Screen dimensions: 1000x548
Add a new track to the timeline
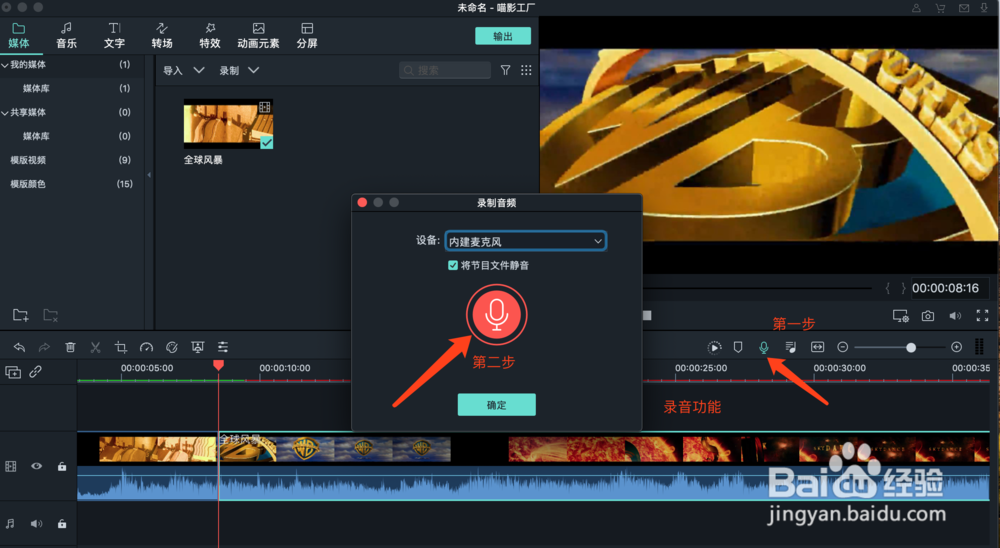click(13, 372)
